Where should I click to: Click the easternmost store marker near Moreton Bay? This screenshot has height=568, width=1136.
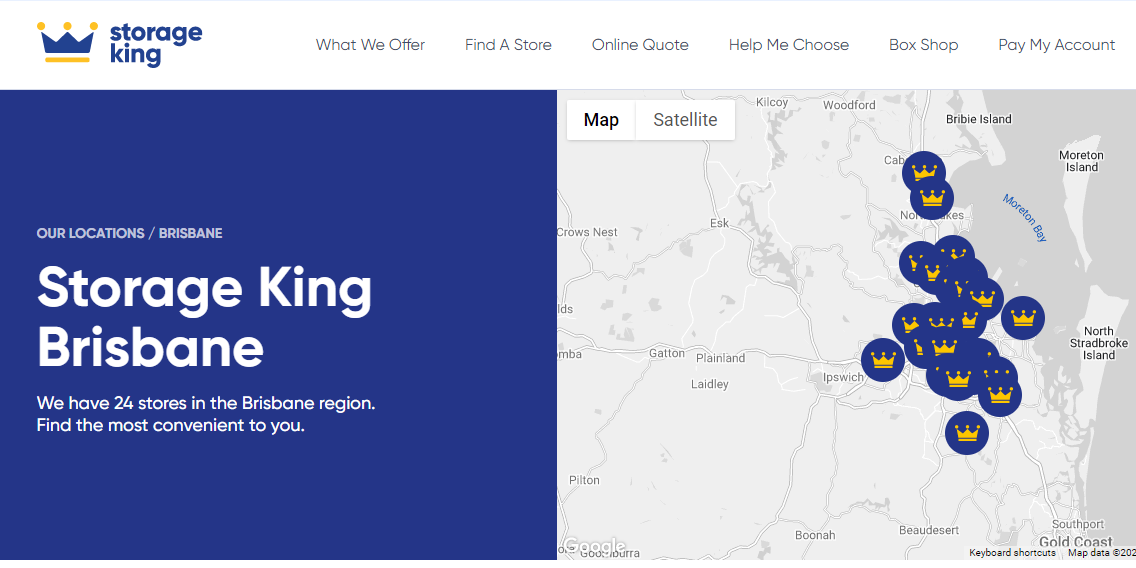point(1022,318)
